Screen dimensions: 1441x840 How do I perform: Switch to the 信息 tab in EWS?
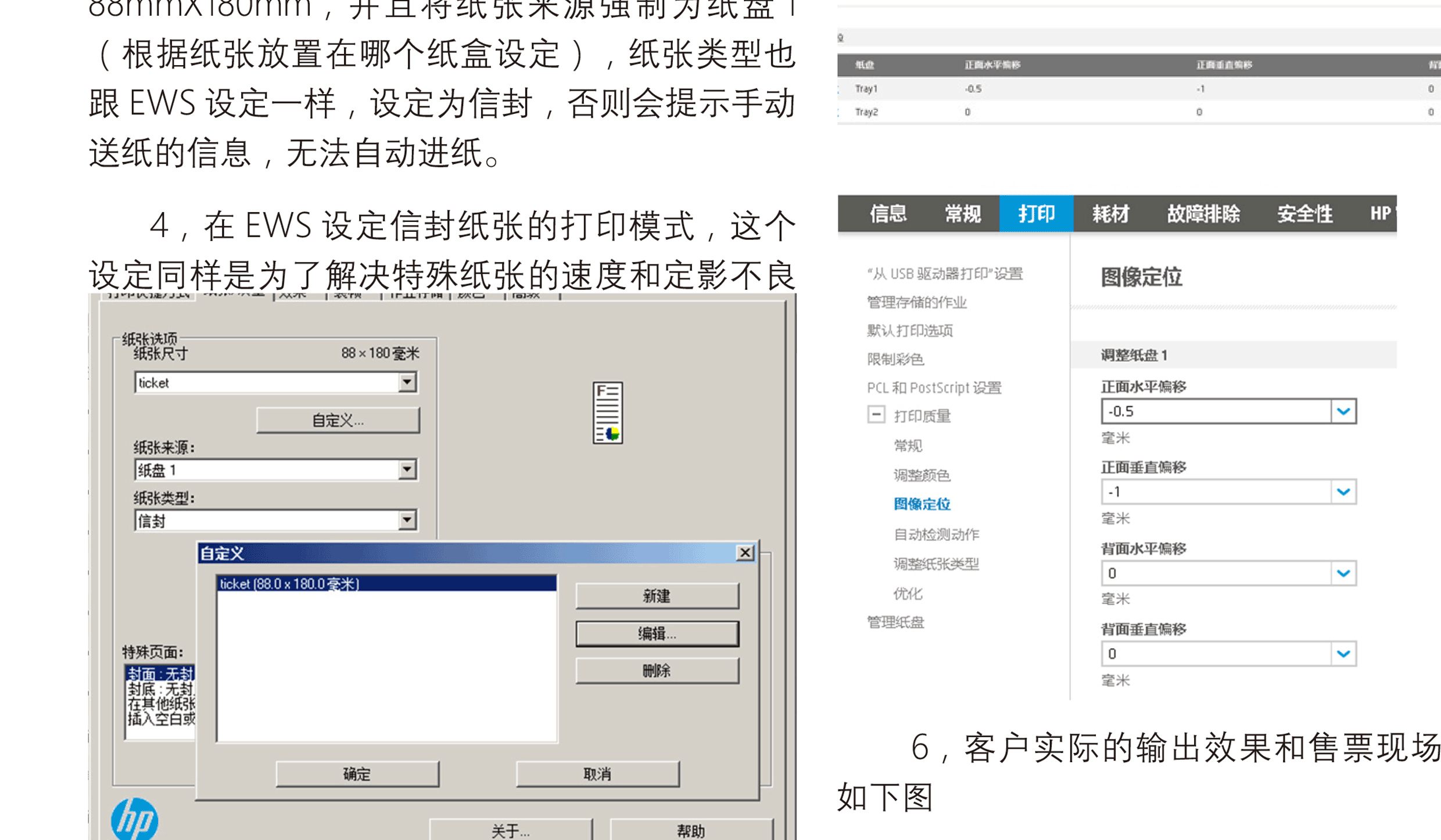[x=888, y=214]
